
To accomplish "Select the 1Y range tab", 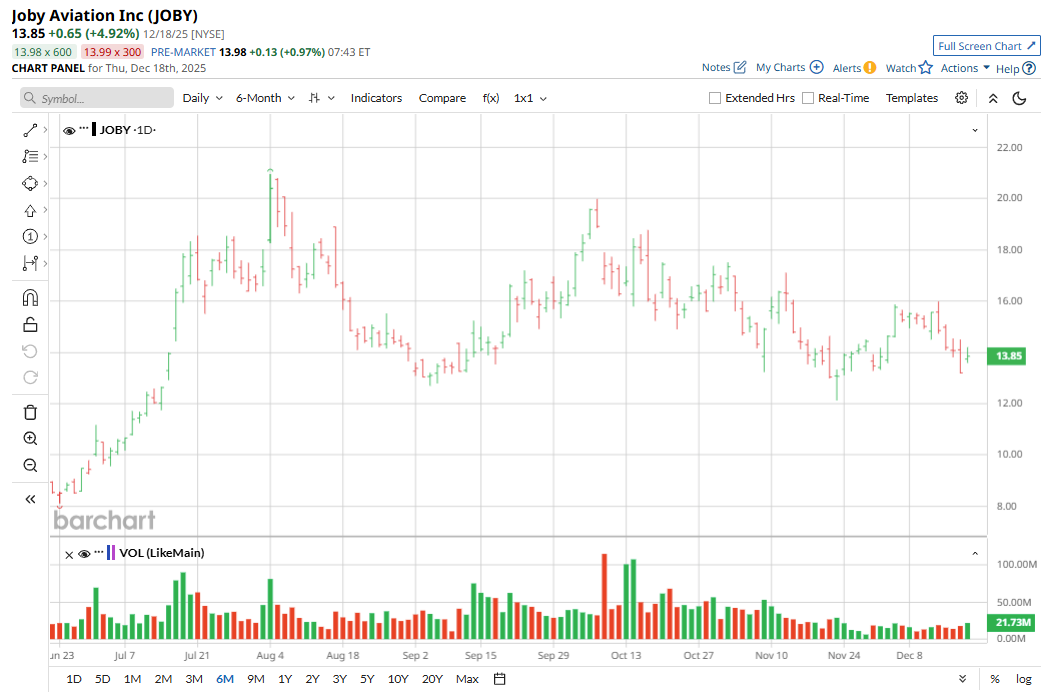I will click(x=285, y=679).
